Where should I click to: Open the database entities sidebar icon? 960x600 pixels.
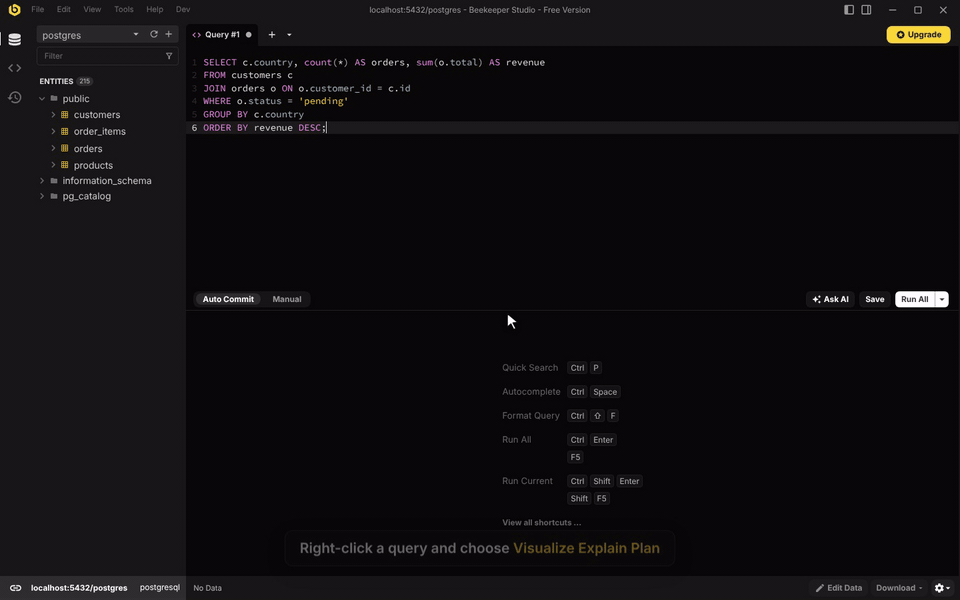coord(15,39)
